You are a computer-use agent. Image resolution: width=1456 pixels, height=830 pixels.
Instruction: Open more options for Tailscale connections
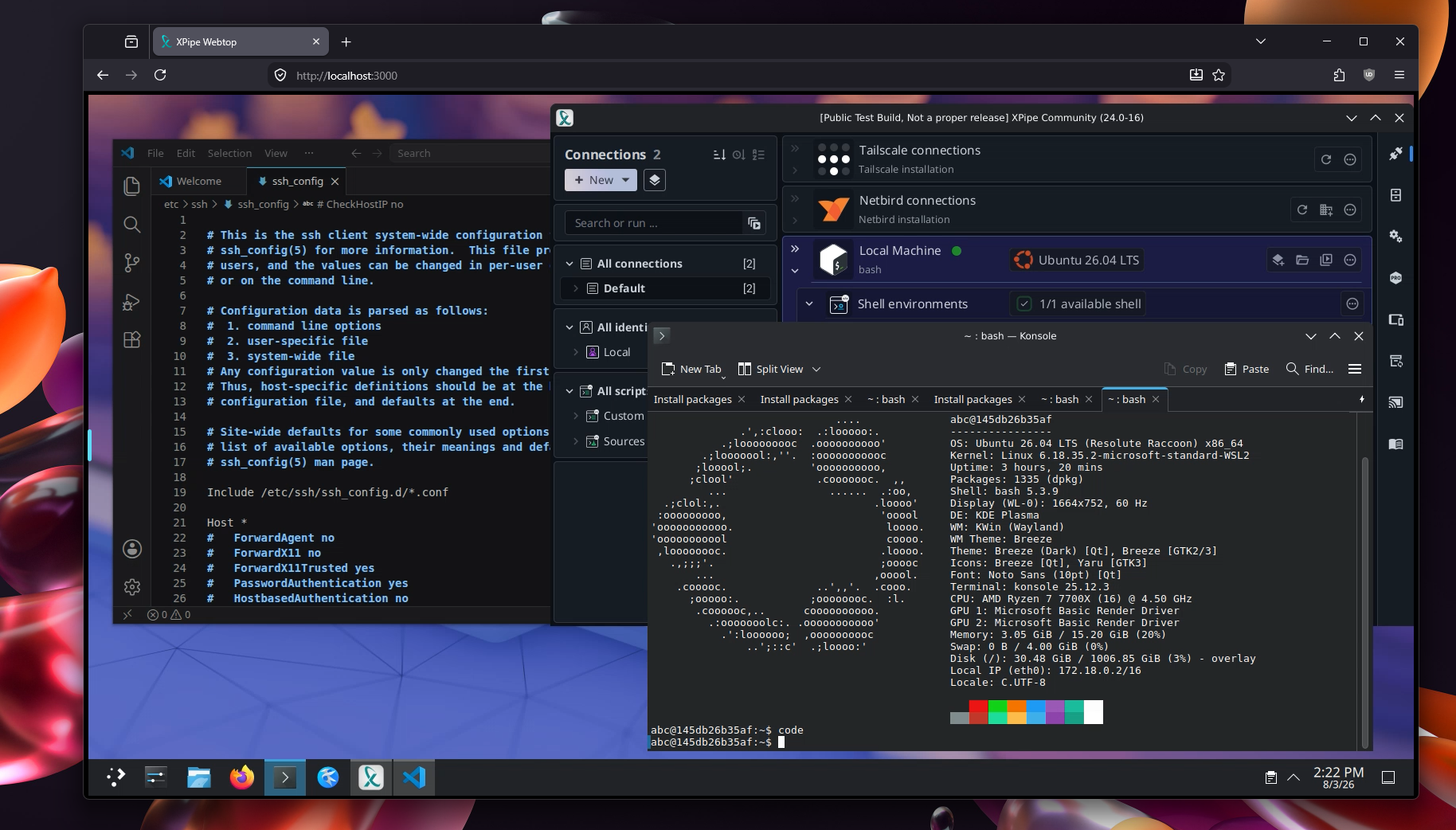tap(1350, 159)
